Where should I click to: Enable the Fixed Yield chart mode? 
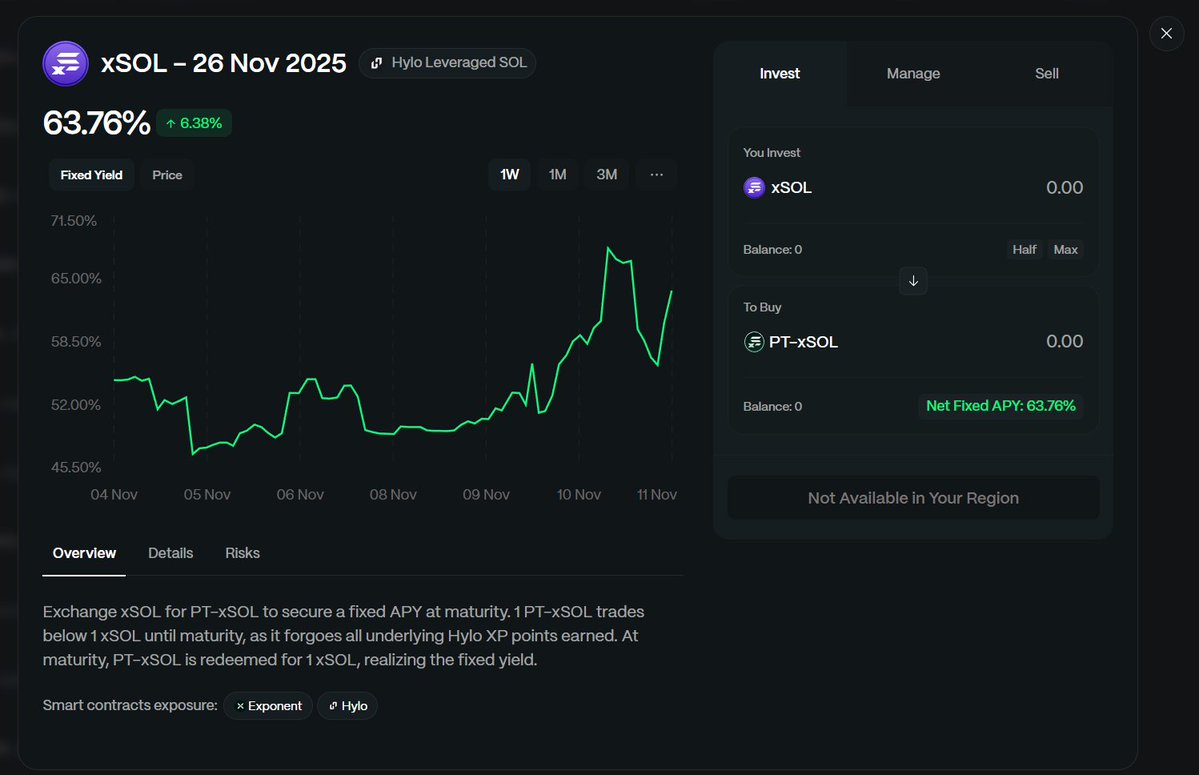[91, 174]
